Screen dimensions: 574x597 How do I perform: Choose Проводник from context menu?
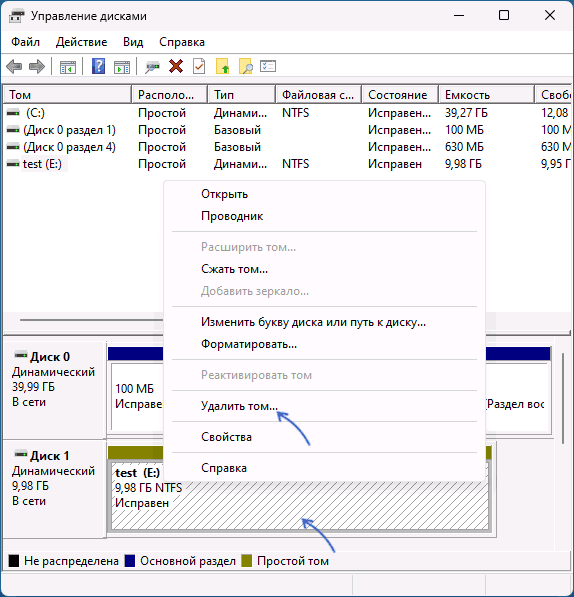point(324,216)
